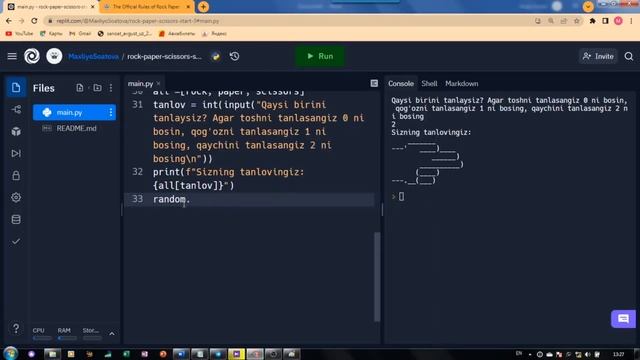Click MaxliyoSoatova username link
This screenshot has width=640, height=360.
pos(93,56)
